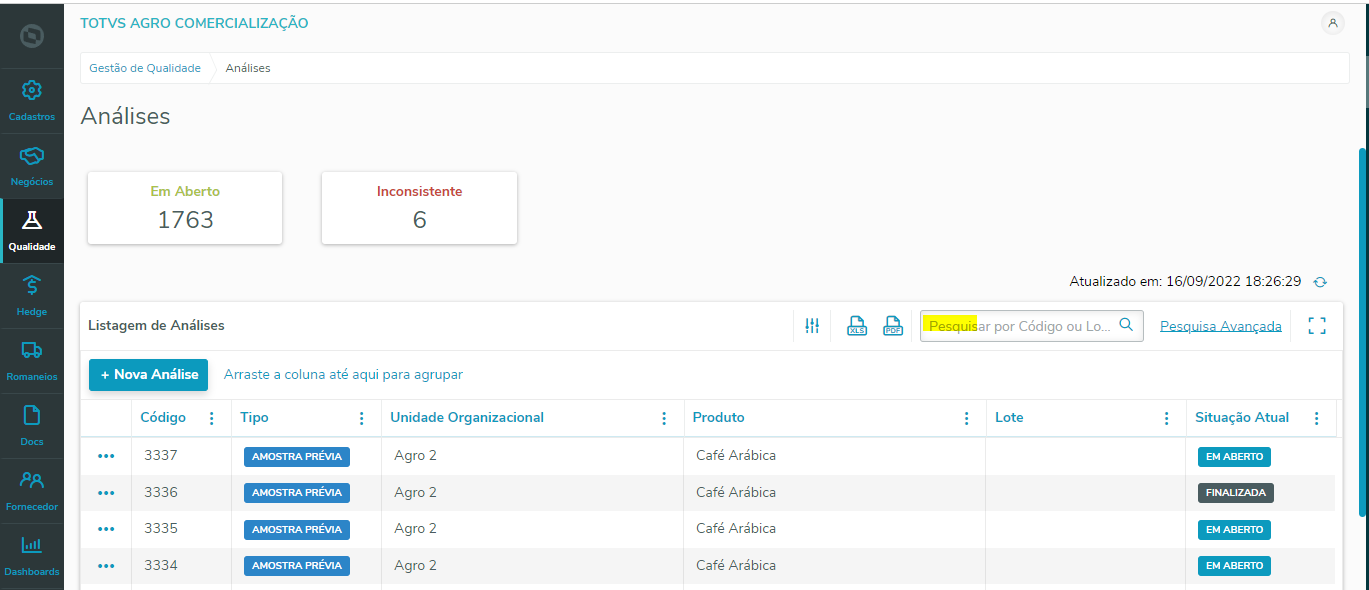This screenshot has height=590, width=1369.
Task: Click TOTVS AGRO COMERCIALIZAÇÃO title
Action: 194,23
